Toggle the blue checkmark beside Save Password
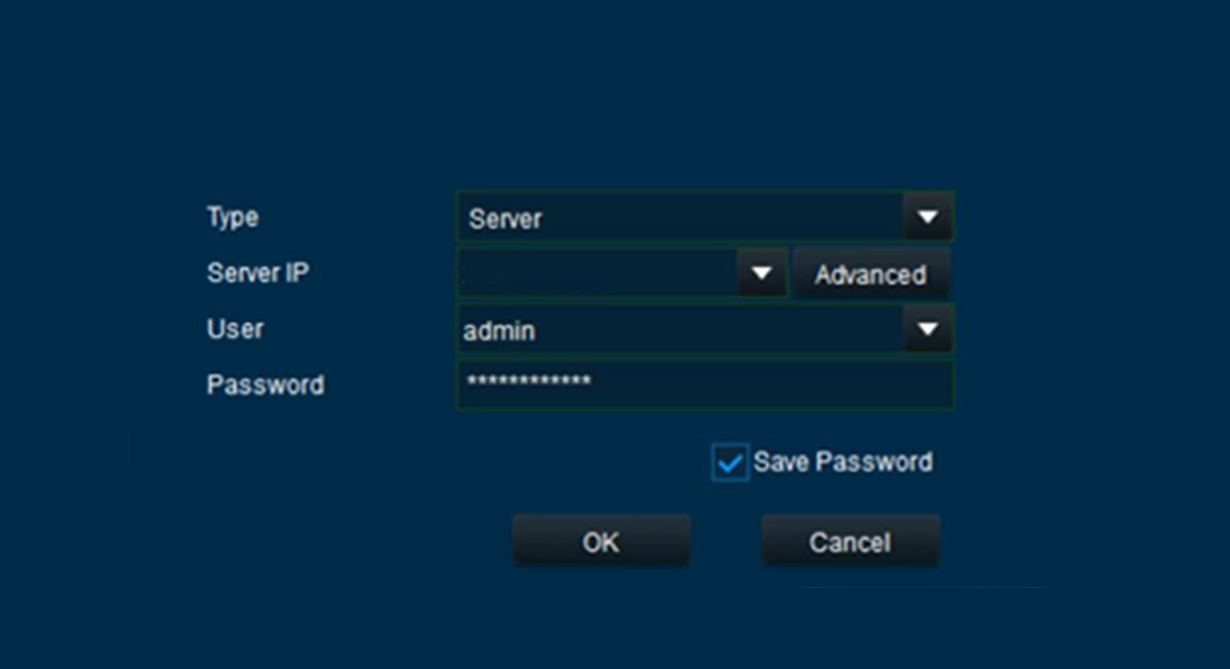This screenshot has height=669, width=1230. [730, 463]
